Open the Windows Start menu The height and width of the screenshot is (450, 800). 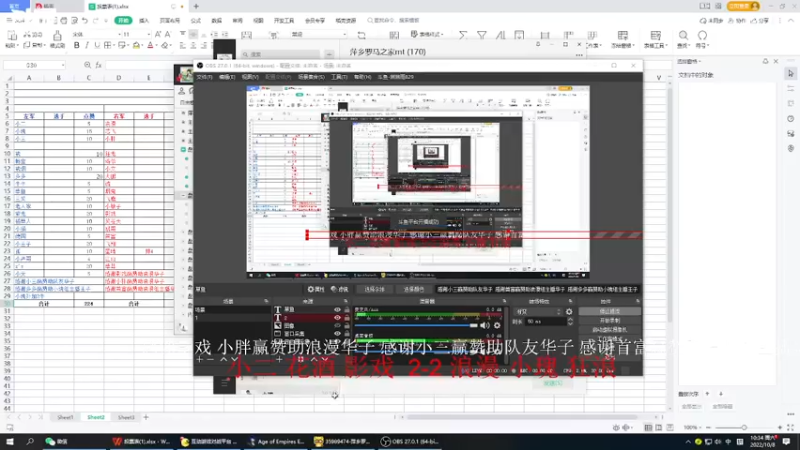tap(10, 441)
